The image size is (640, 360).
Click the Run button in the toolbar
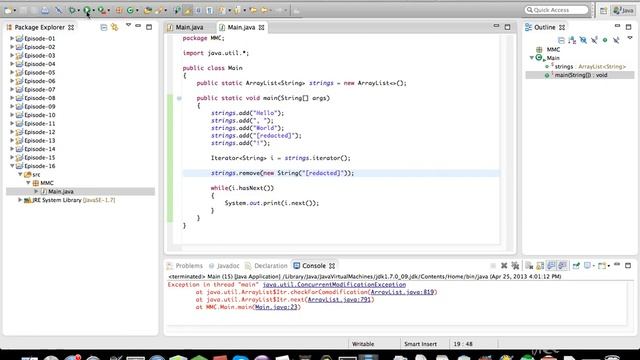pyautogui.click(x=87, y=10)
